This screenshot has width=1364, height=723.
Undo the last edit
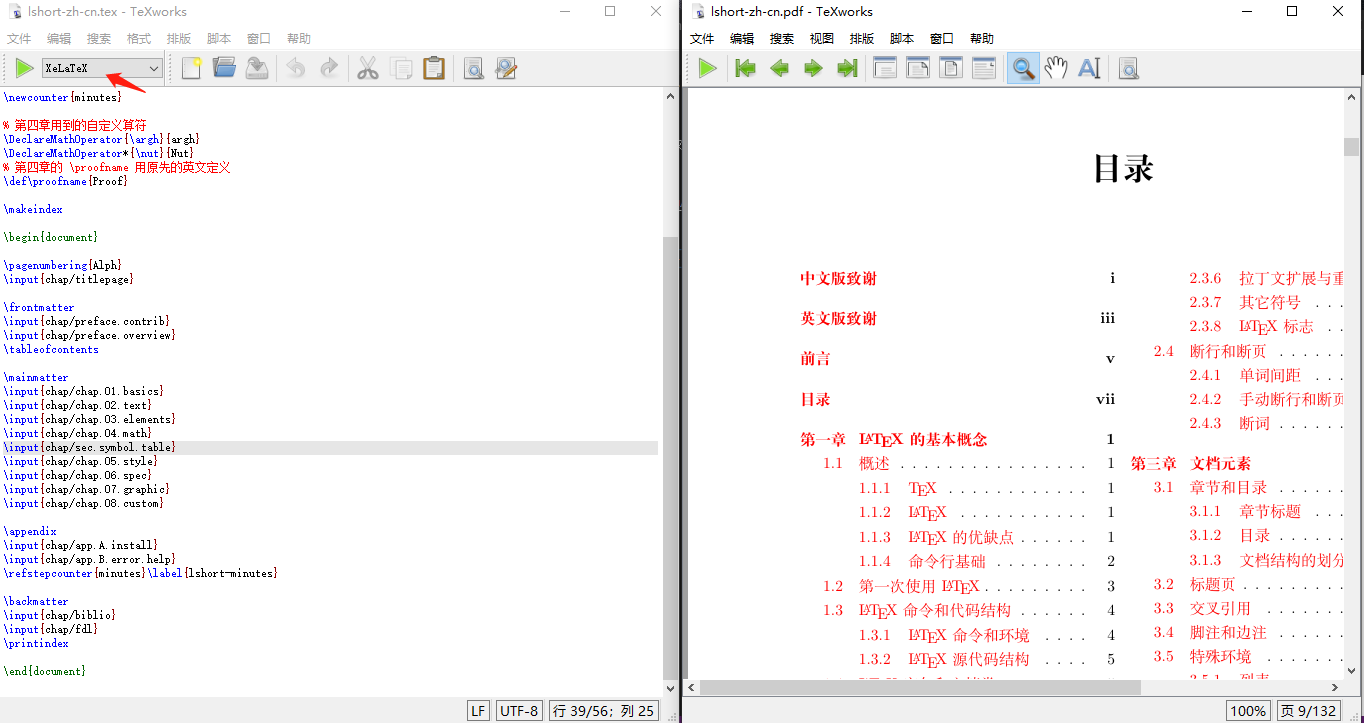coord(296,68)
